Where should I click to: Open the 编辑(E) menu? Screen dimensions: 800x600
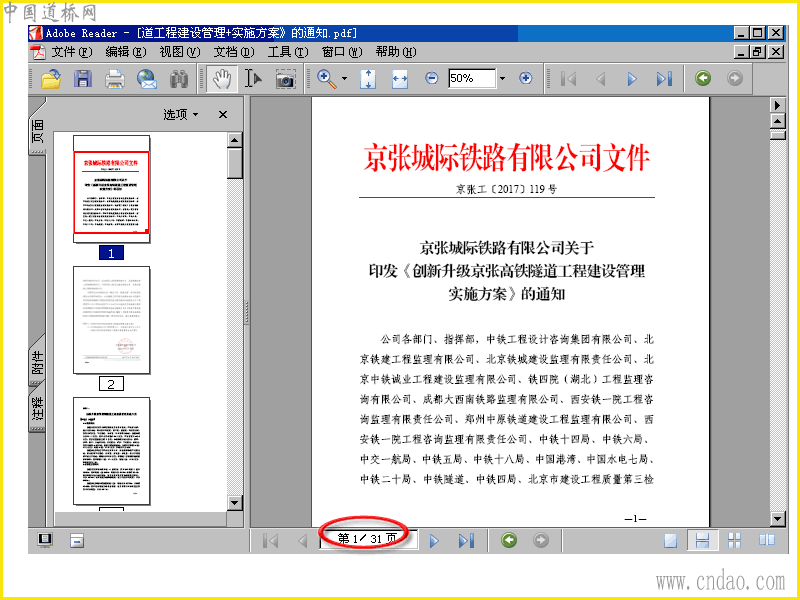126,52
